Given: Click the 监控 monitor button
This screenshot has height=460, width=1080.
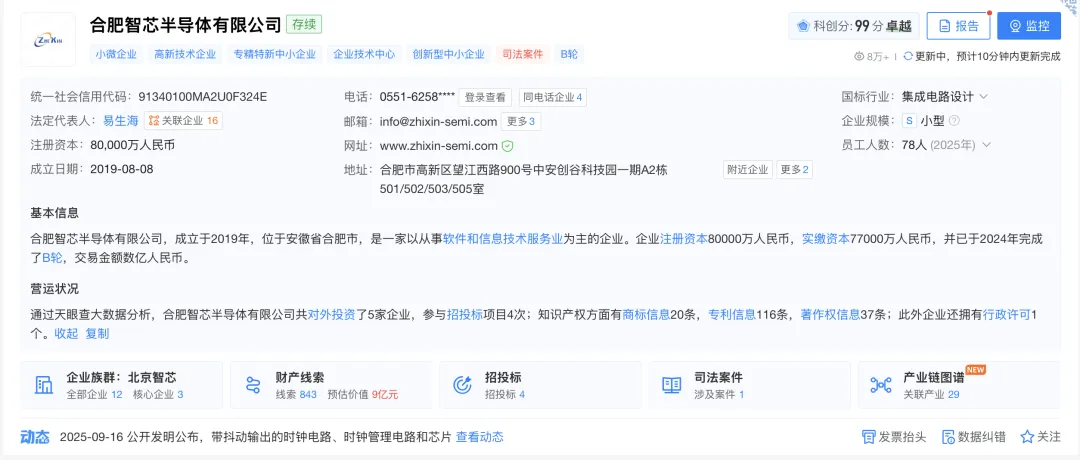Looking at the screenshot, I should [x=1029, y=26].
